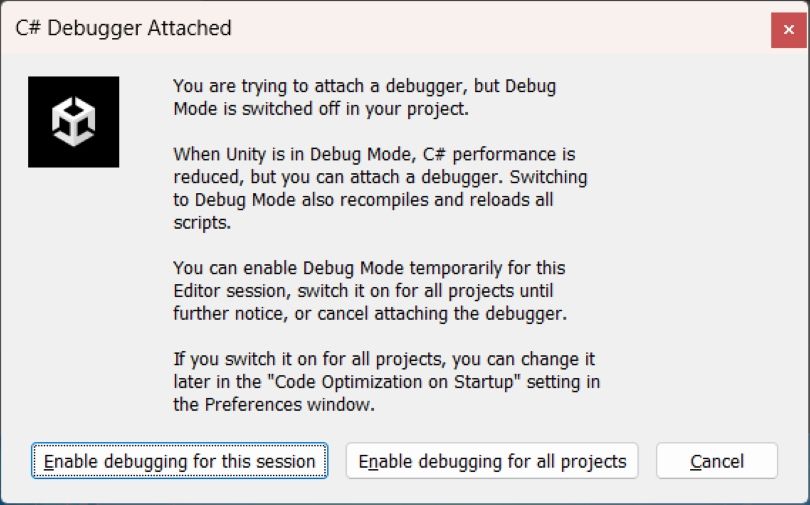Click the line starting "Editor session, switch it on"
The height and width of the screenshot is (505, 810).
tap(363, 291)
